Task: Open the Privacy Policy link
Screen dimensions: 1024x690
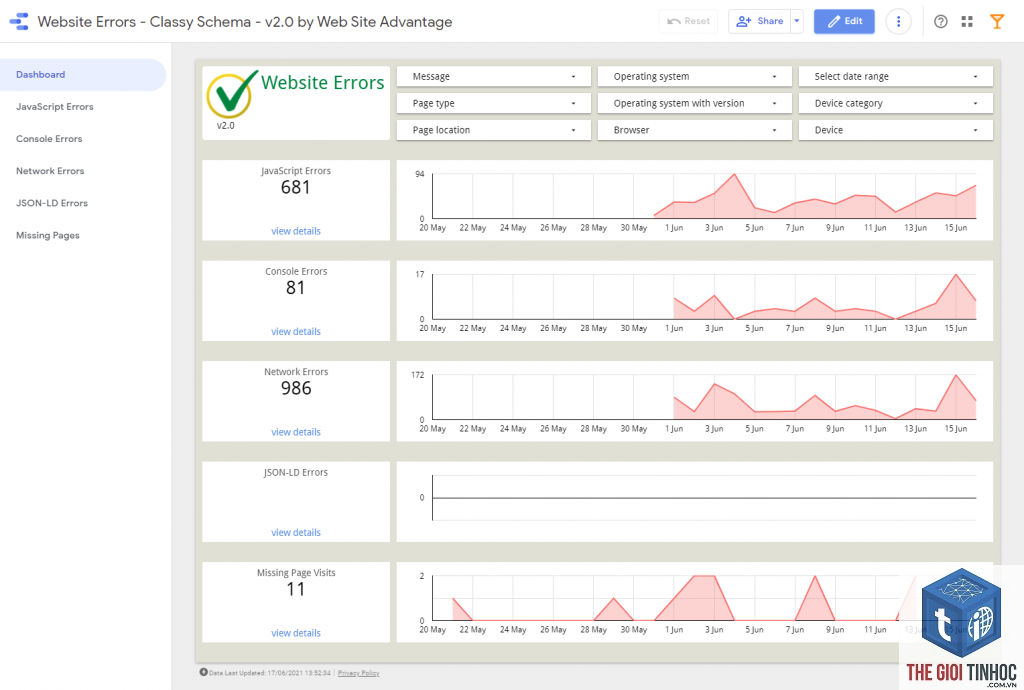Action: click(x=359, y=672)
